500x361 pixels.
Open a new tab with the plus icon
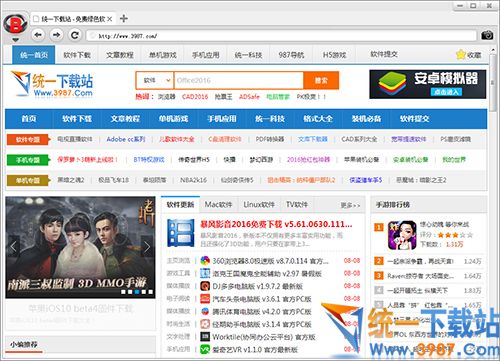click(124, 18)
